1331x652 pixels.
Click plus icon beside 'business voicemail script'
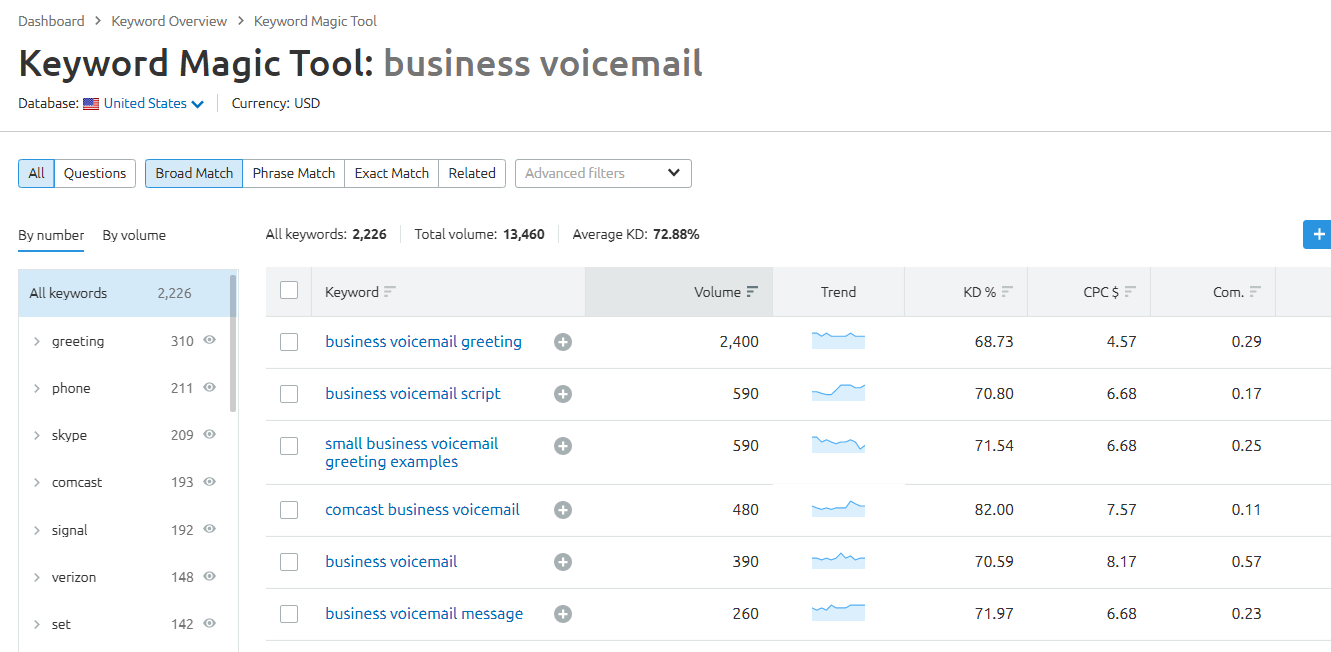coord(563,394)
